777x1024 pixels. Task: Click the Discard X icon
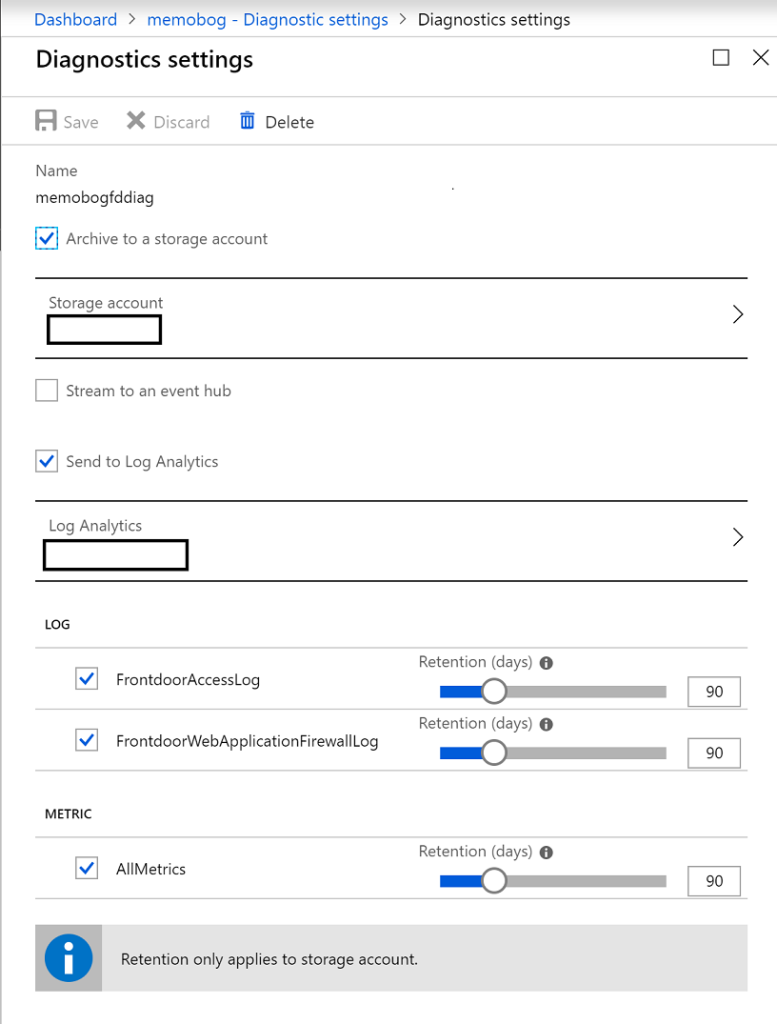coord(136,120)
